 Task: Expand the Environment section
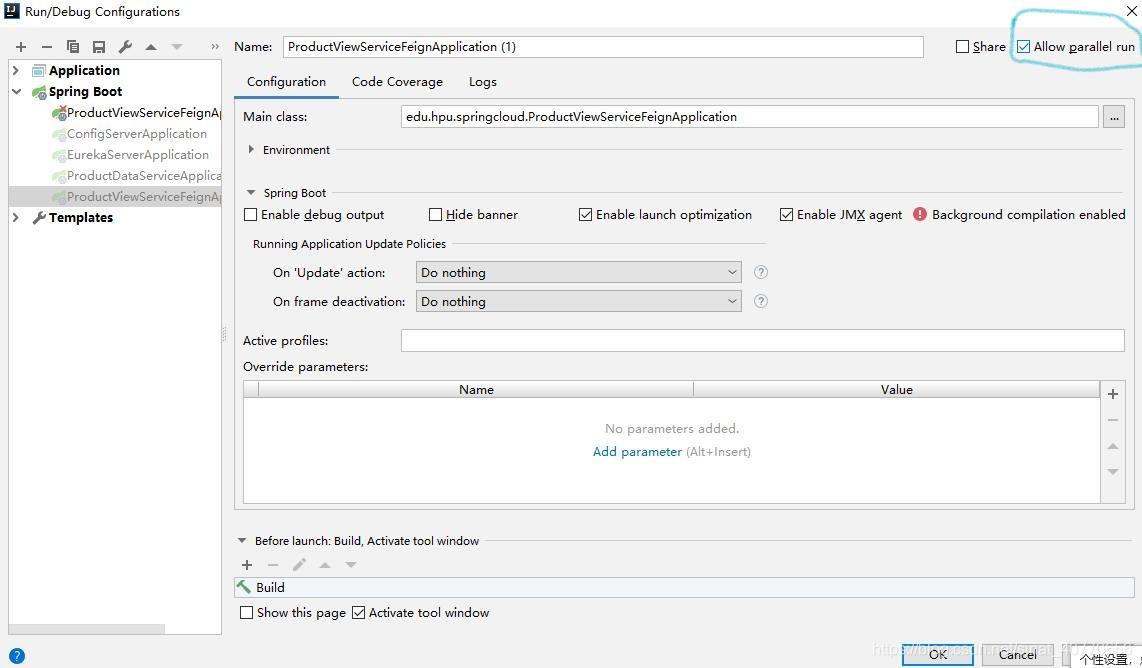tap(251, 149)
